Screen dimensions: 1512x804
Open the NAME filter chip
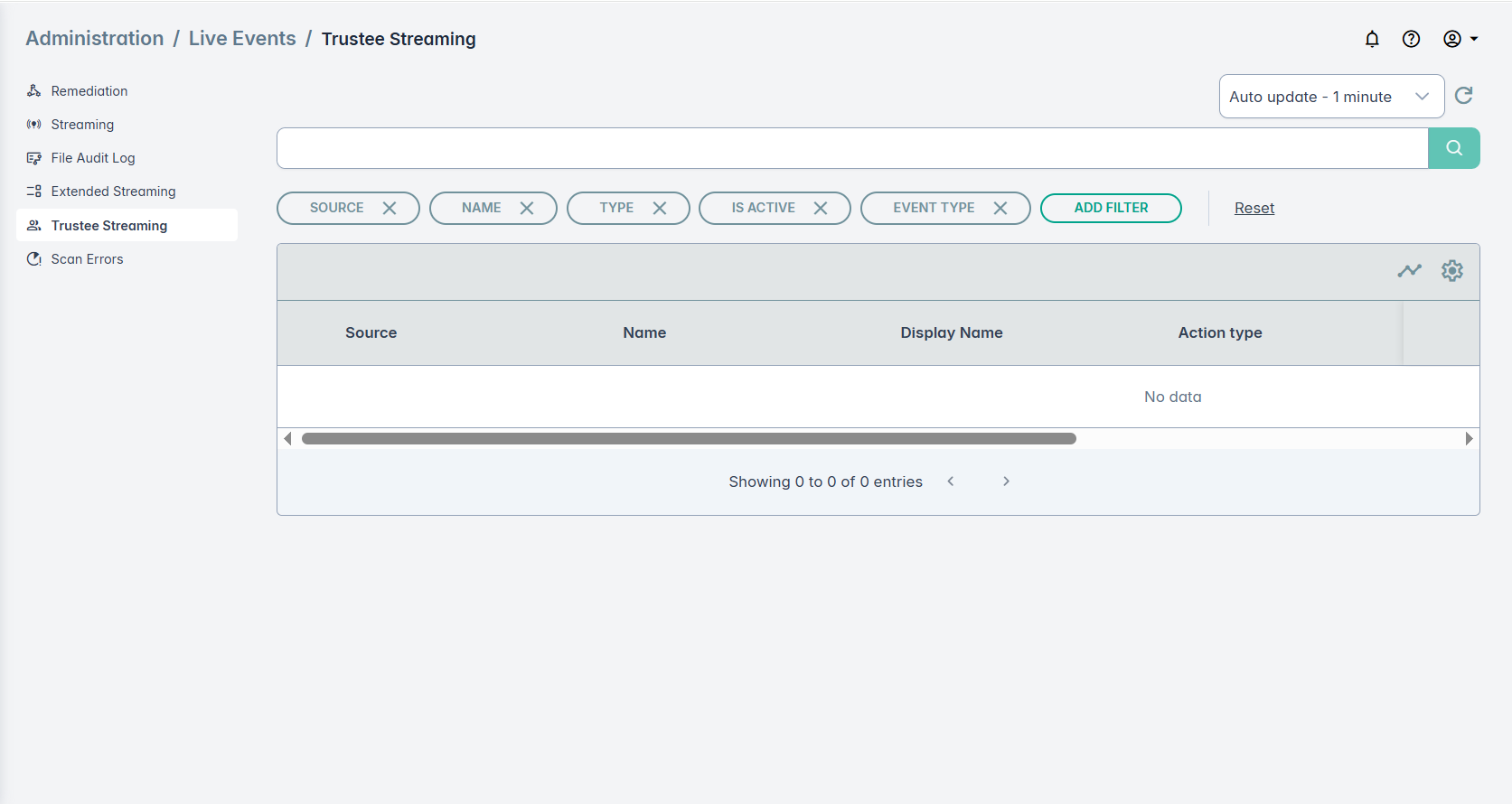click(x=481, y=208)
